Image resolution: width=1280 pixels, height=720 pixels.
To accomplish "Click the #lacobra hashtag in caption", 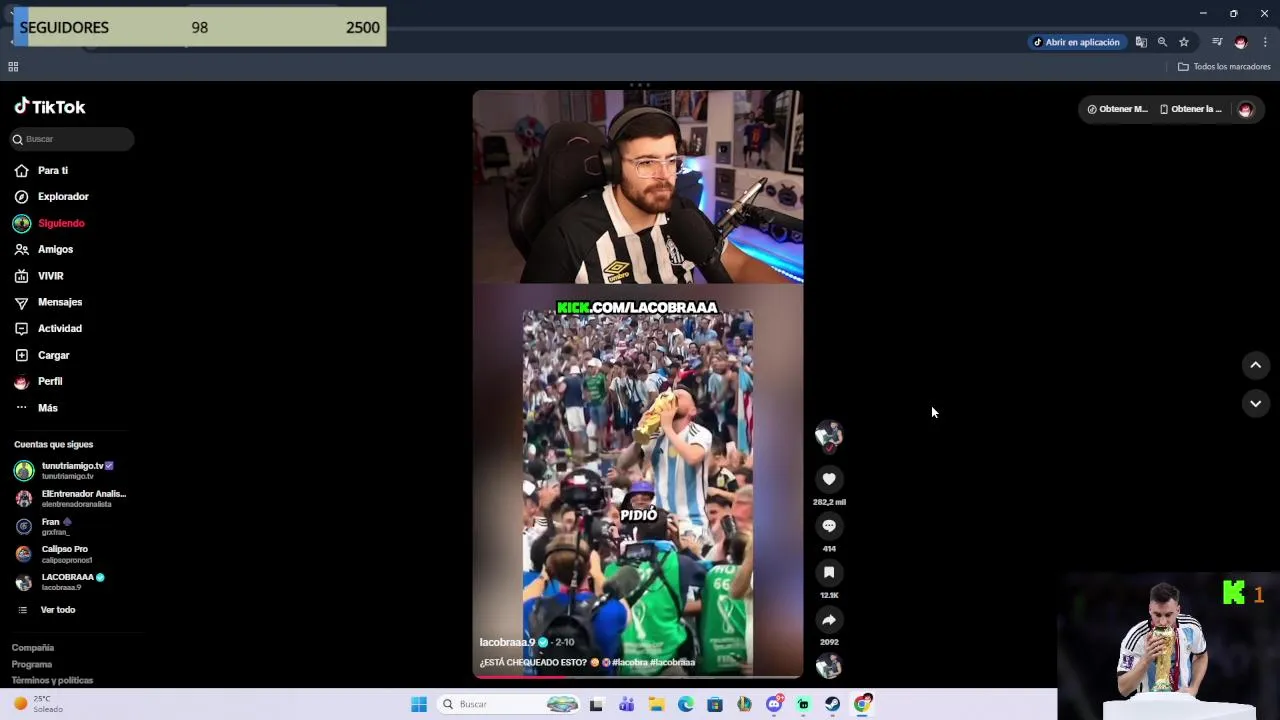I will point(629,662).
